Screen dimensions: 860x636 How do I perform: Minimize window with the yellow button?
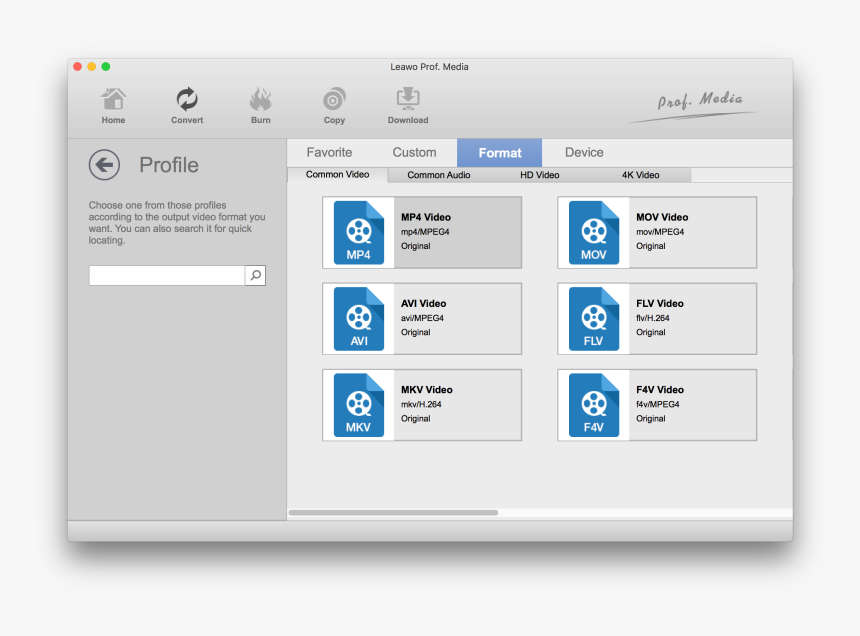click(92, 66)
